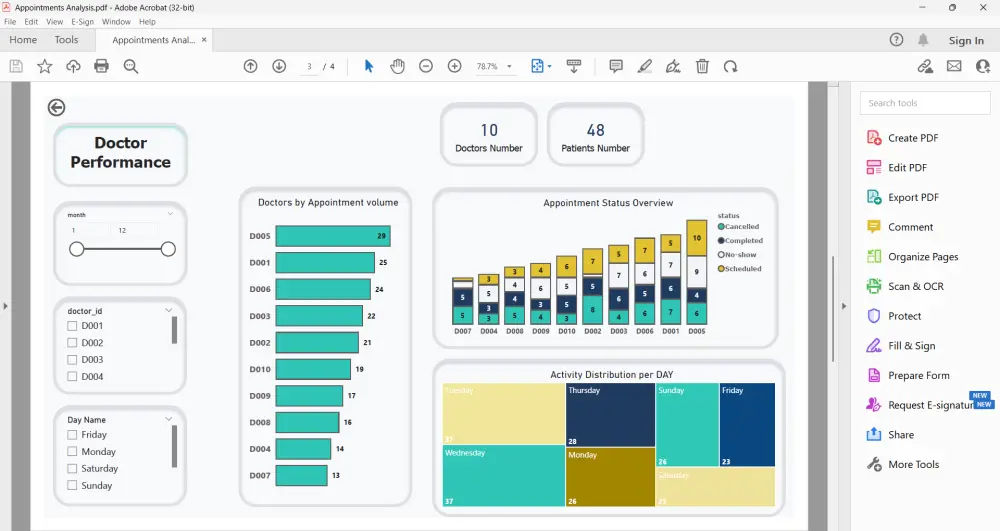Open the zoom percentage dropdown
Screen dimensions: 1000x531
point(509,66)
